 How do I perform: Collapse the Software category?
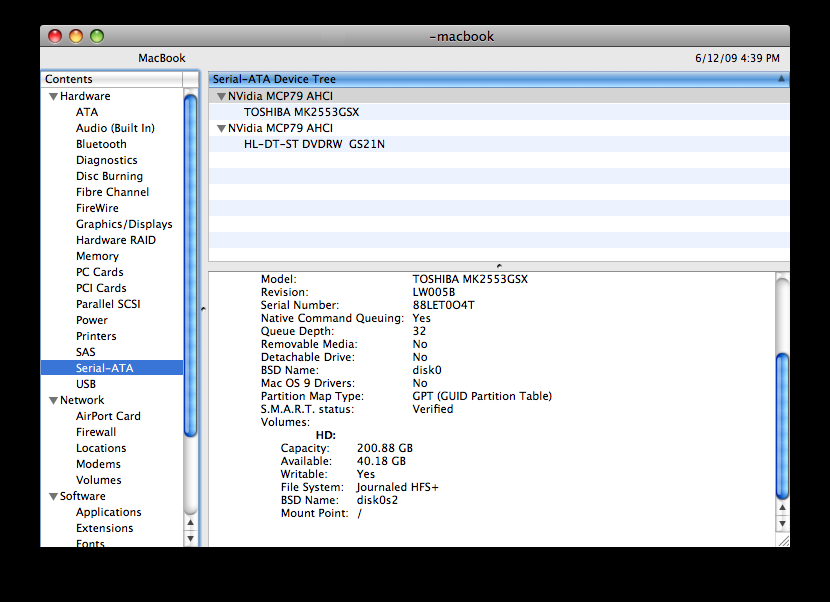pyautogui.click(x=53, y=496)
